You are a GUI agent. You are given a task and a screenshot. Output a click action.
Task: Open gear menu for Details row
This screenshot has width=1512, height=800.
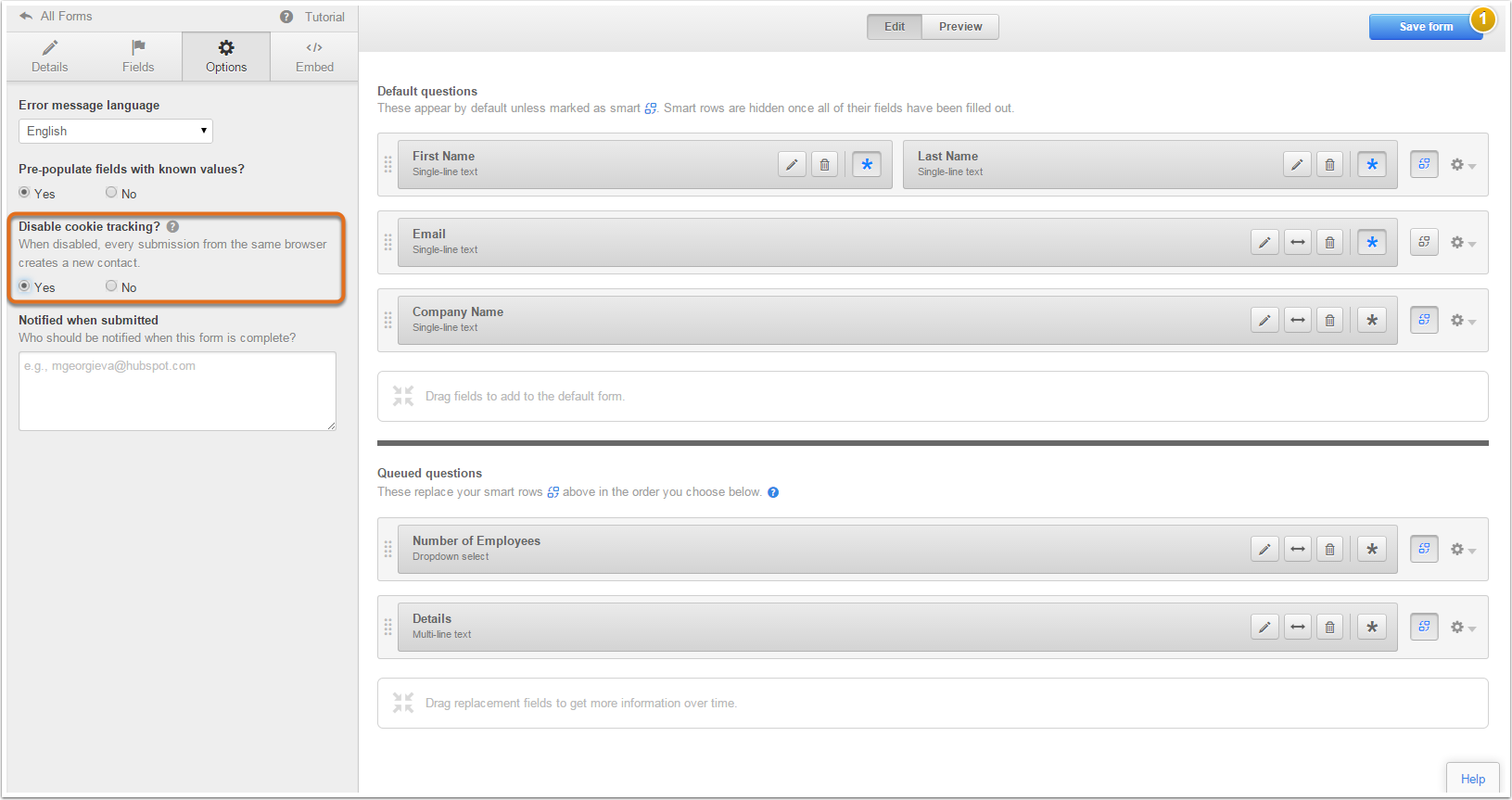point(1463,628)
